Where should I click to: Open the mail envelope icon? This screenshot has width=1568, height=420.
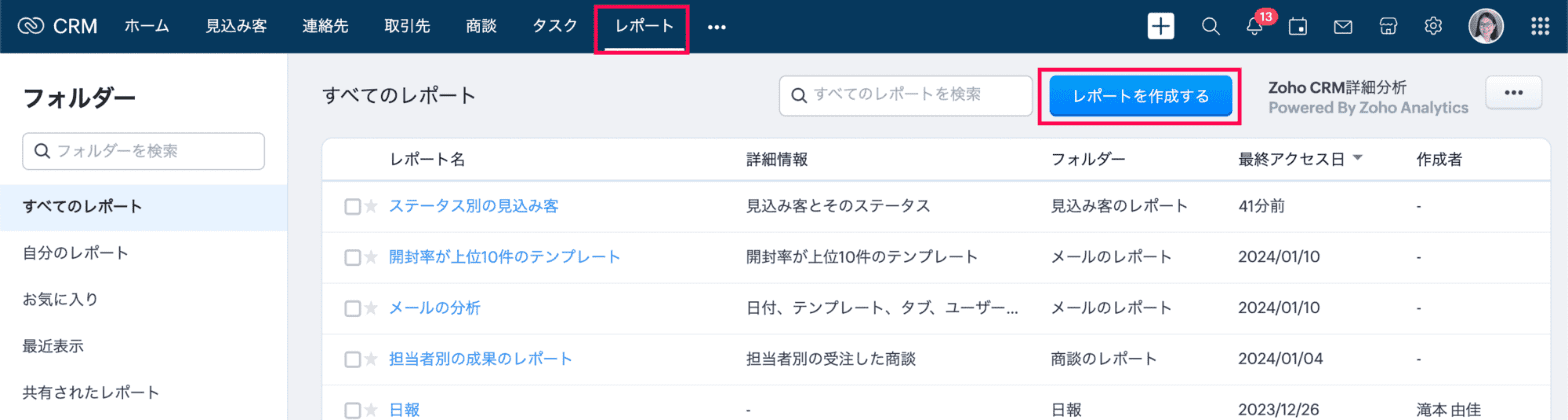coord(1343,27)
